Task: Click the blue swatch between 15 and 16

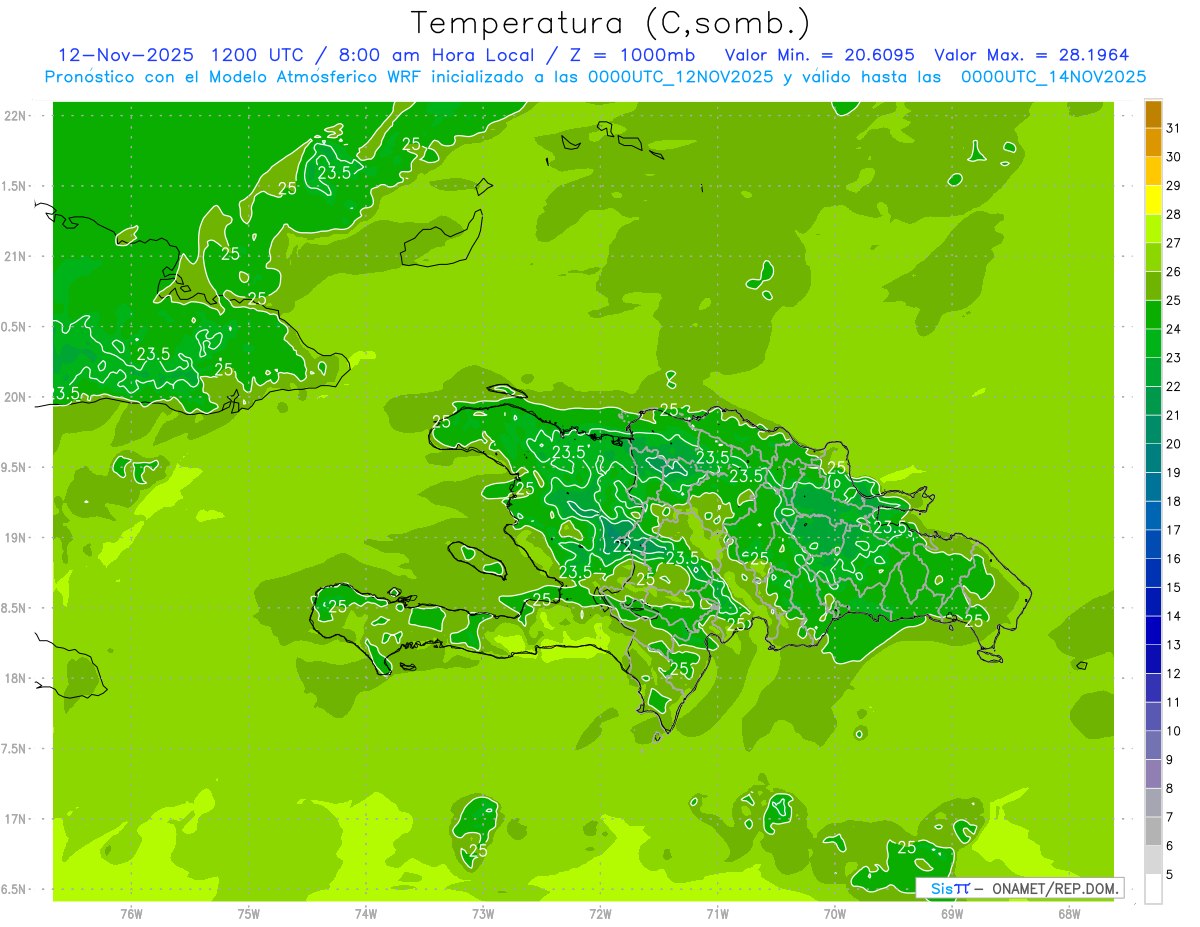Action: pos(1153,573)
